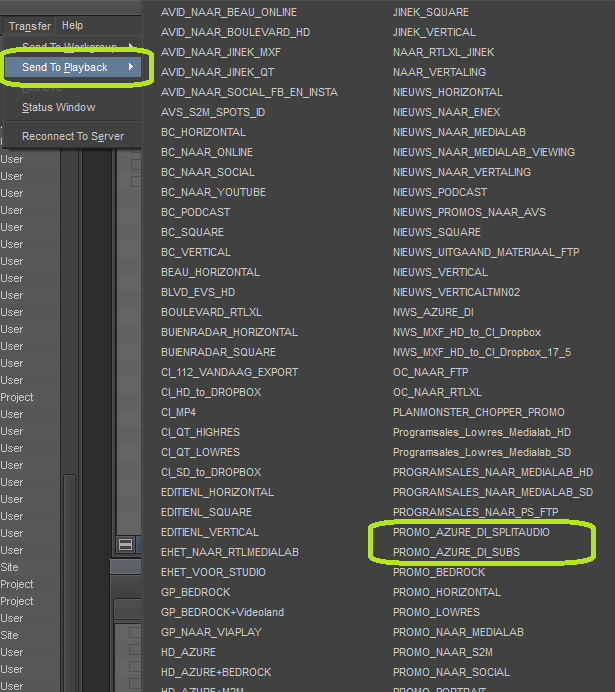Select AVID_NAAR_BEAU_ONLINE profile
The height and width of the screenshot is (692, 615).
click(229, 12)
